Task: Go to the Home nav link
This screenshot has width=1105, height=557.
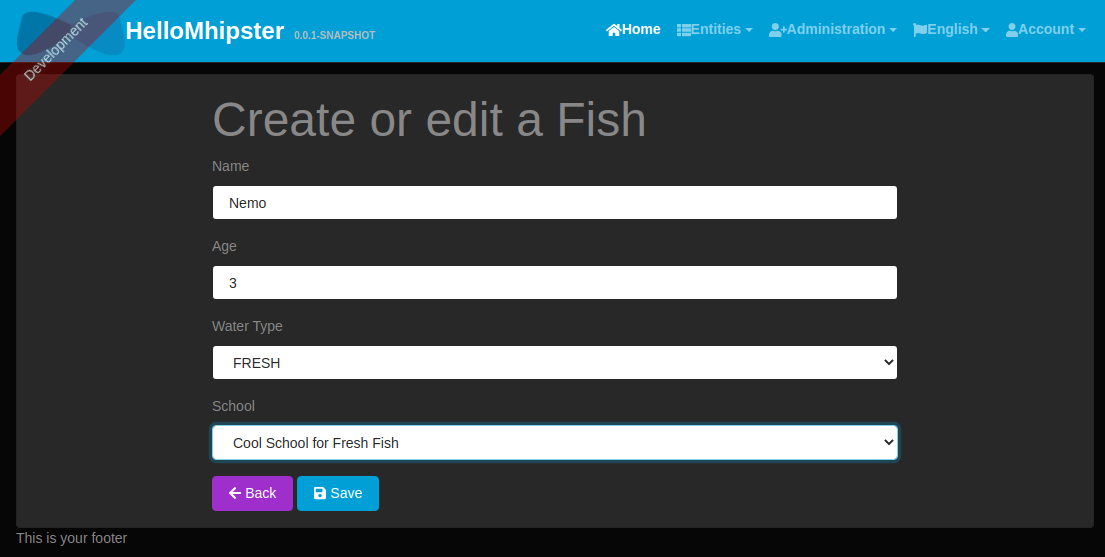Action: click(x=634, y=30)
